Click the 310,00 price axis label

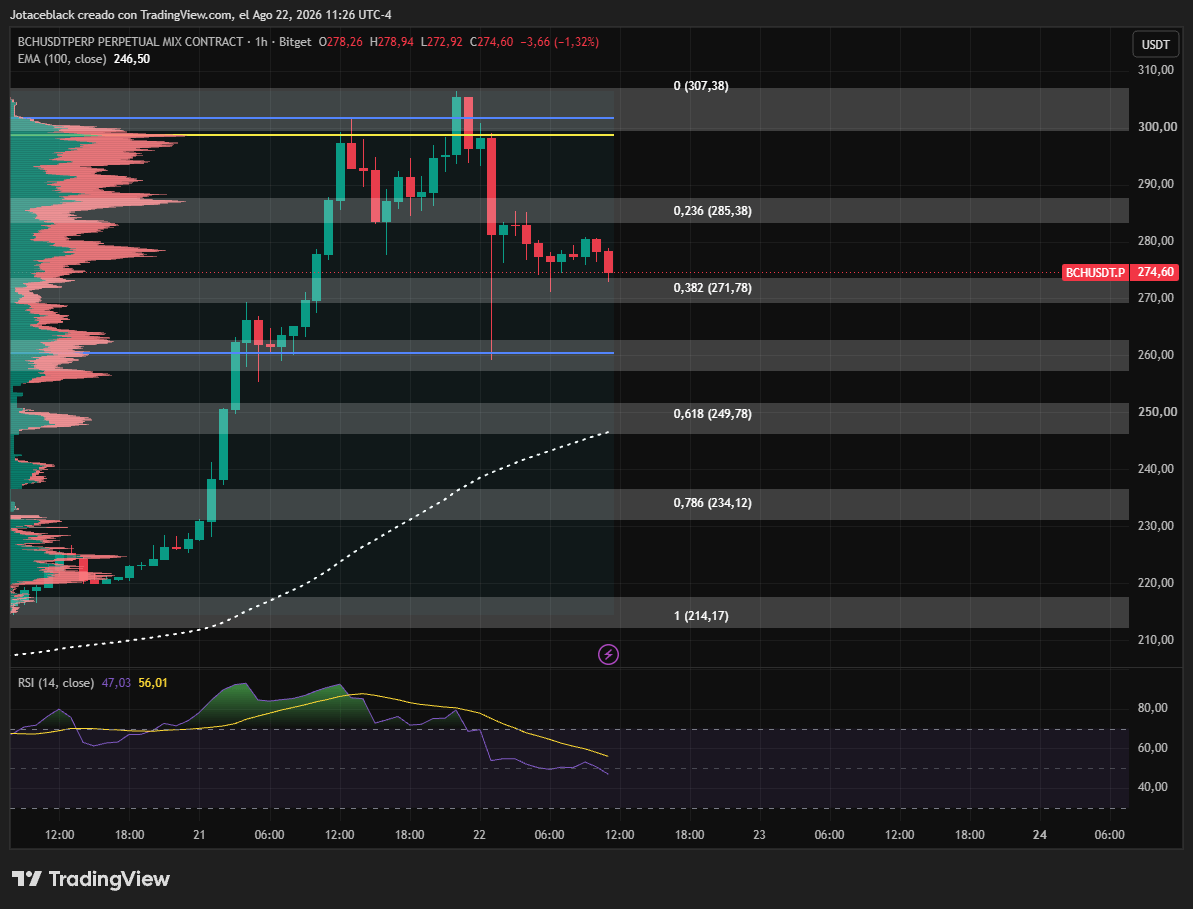click(1155, 70)
